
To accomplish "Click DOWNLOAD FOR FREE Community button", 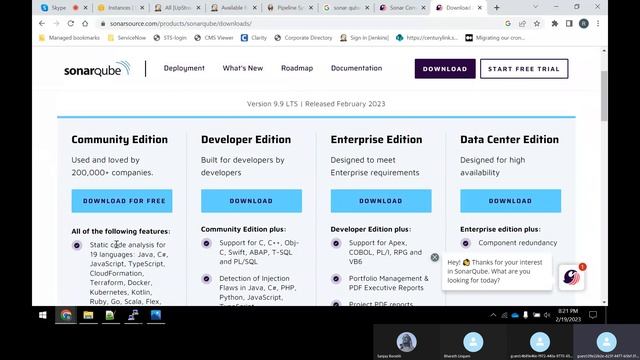I will pyautogui.click(x=122, y=201).
